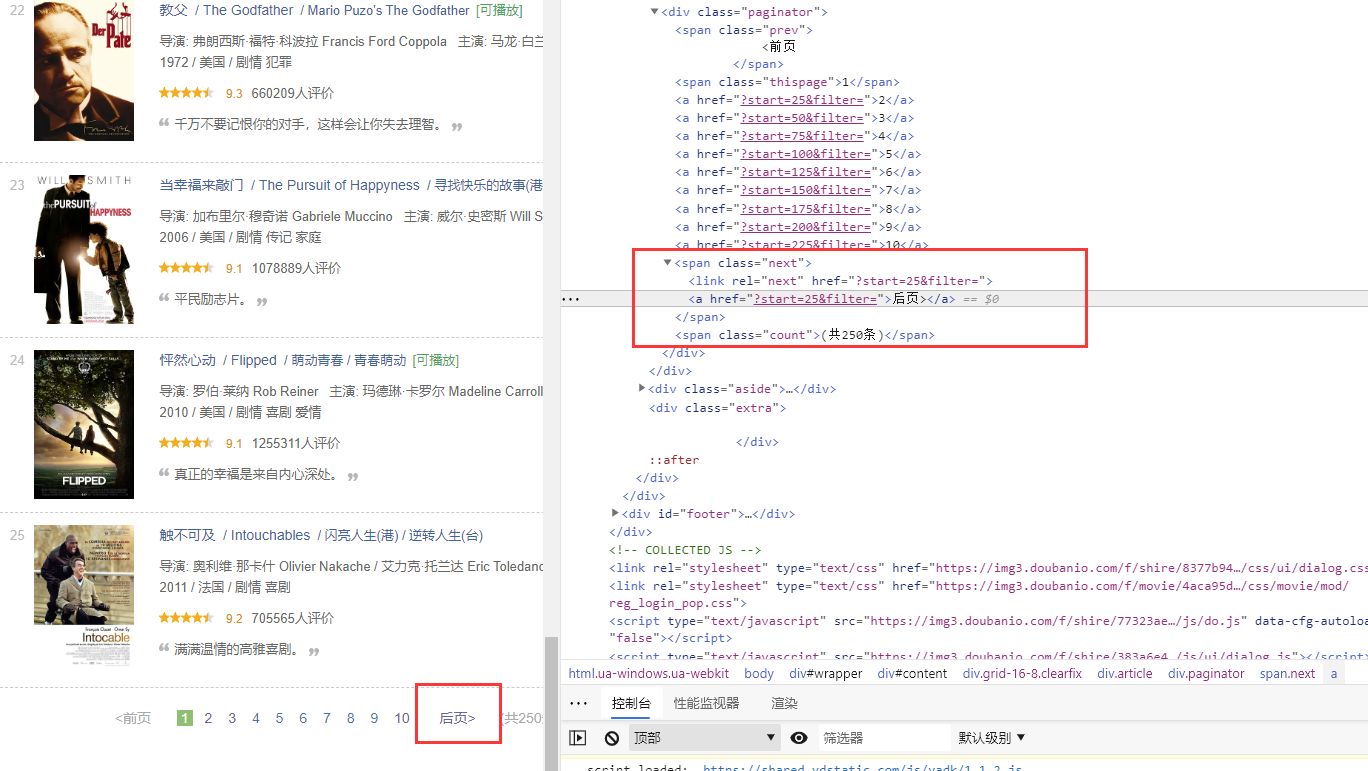Click the 660209人评价 rating count
Viewport: 1368px width, 771px height.
pos(293,93)
